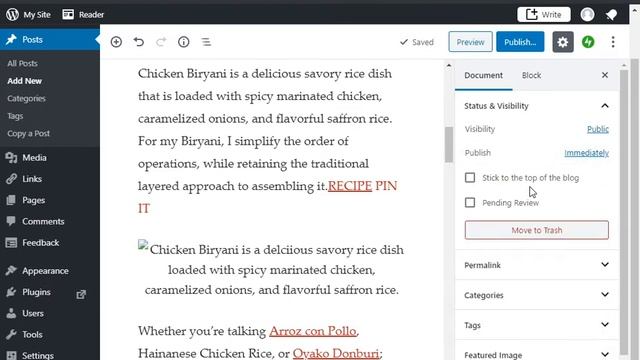The width and height of the screenshot is (640, 360).
Task: Open the Jetpack green icon
Action: coord(588,42)
